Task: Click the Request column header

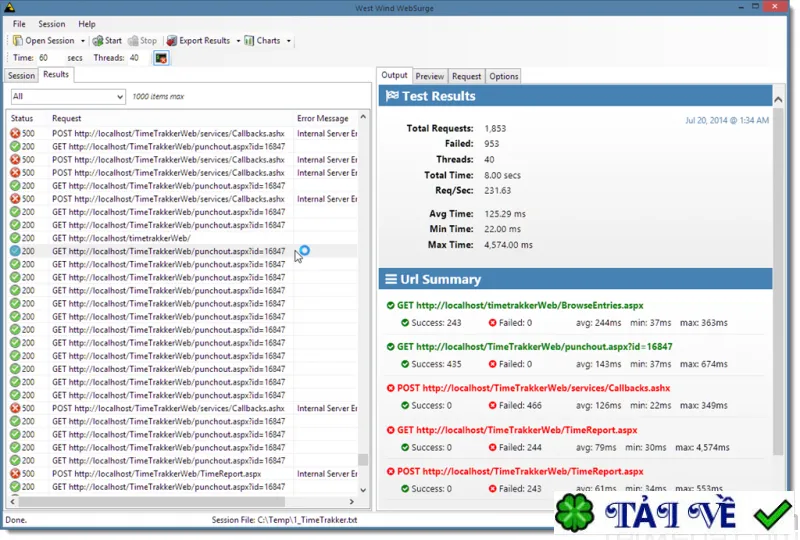Action: tap(66, 118)
